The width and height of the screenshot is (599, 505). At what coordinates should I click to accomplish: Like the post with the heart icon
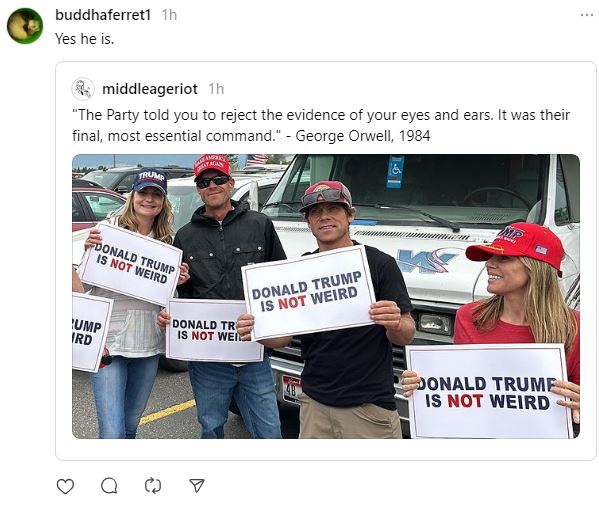pyautogui.click(x=65, y=486)
